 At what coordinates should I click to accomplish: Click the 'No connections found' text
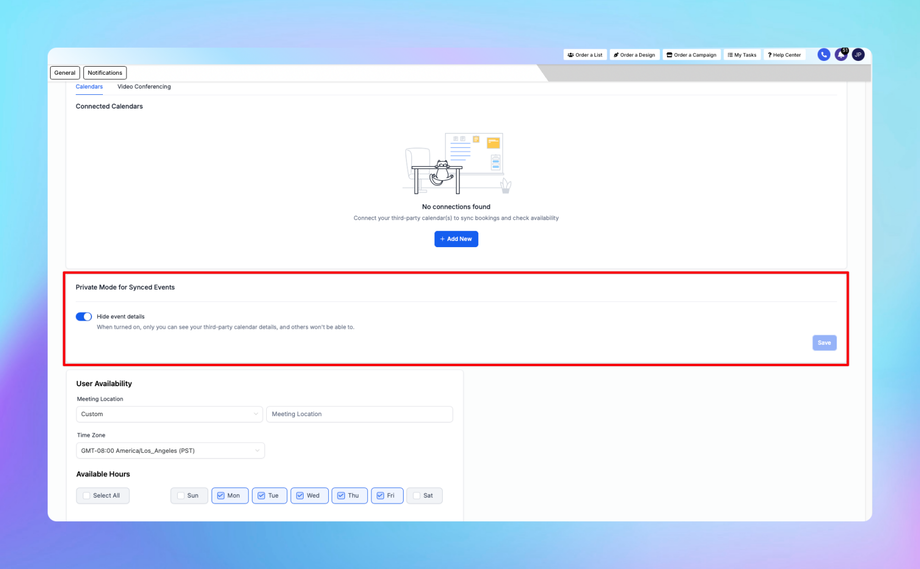click(456, 206)
